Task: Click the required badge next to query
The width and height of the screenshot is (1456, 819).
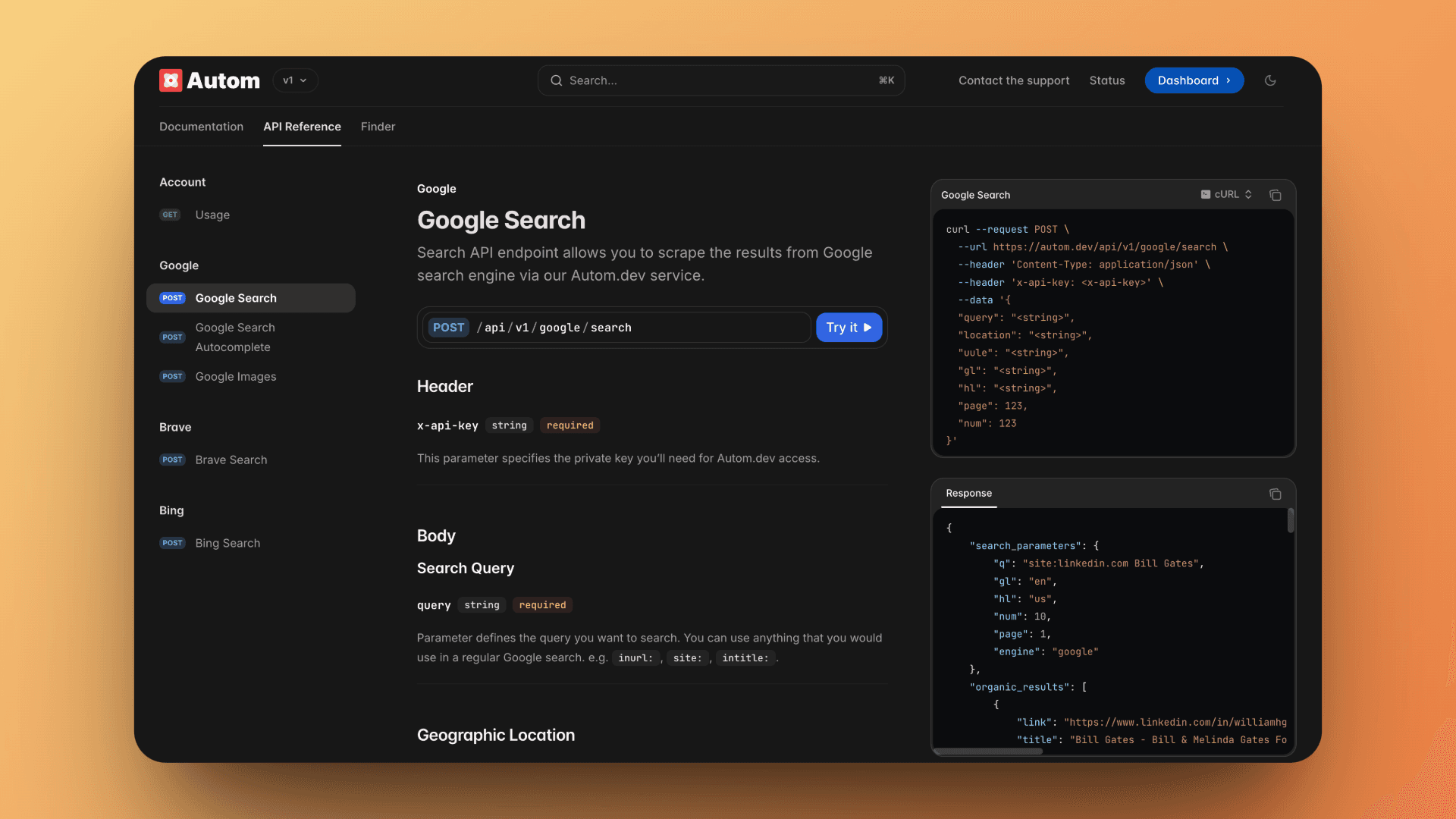Action: [543, 605]
